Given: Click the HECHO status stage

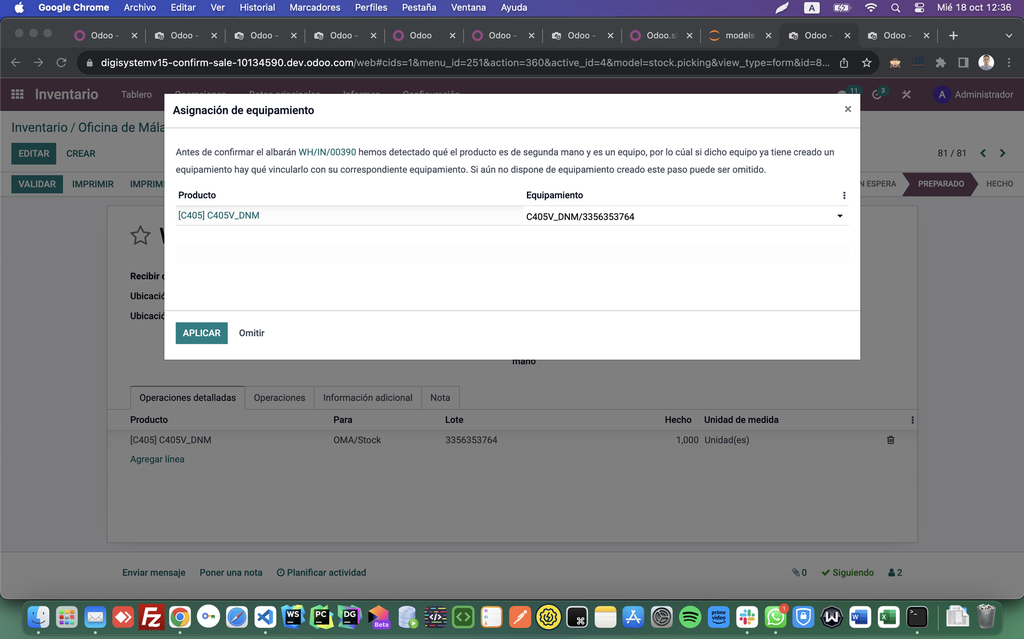Looking at the screenshot, I should click(x=999, y=184).
